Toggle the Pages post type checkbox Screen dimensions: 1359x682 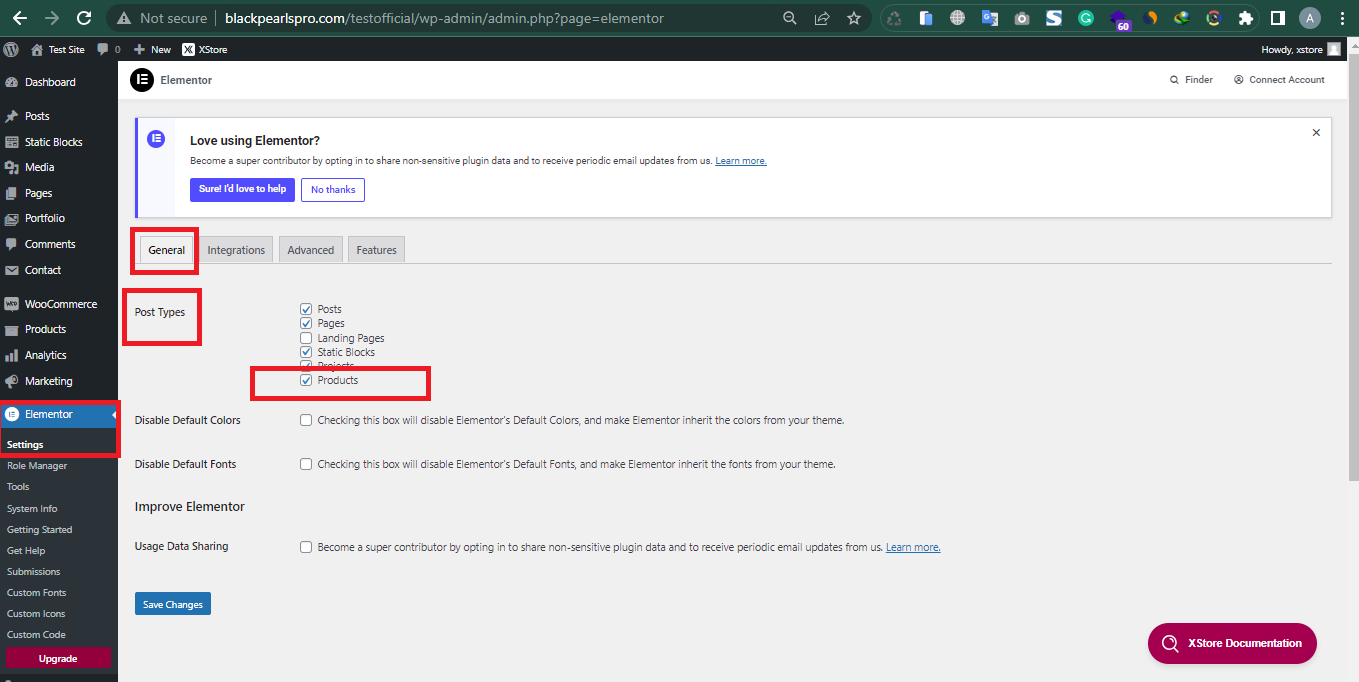point(306,323)
